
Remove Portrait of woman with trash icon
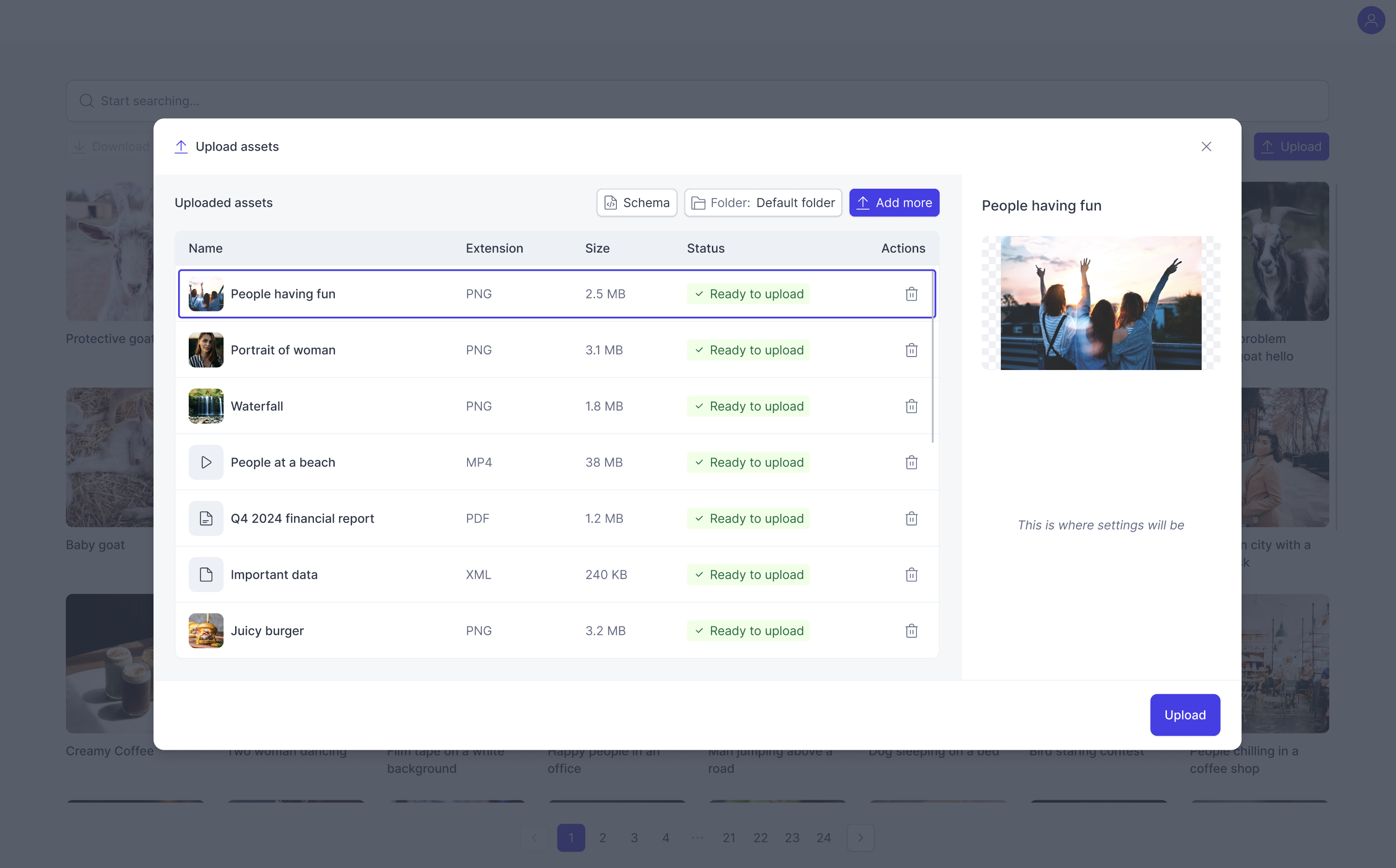tap(911, 350)
